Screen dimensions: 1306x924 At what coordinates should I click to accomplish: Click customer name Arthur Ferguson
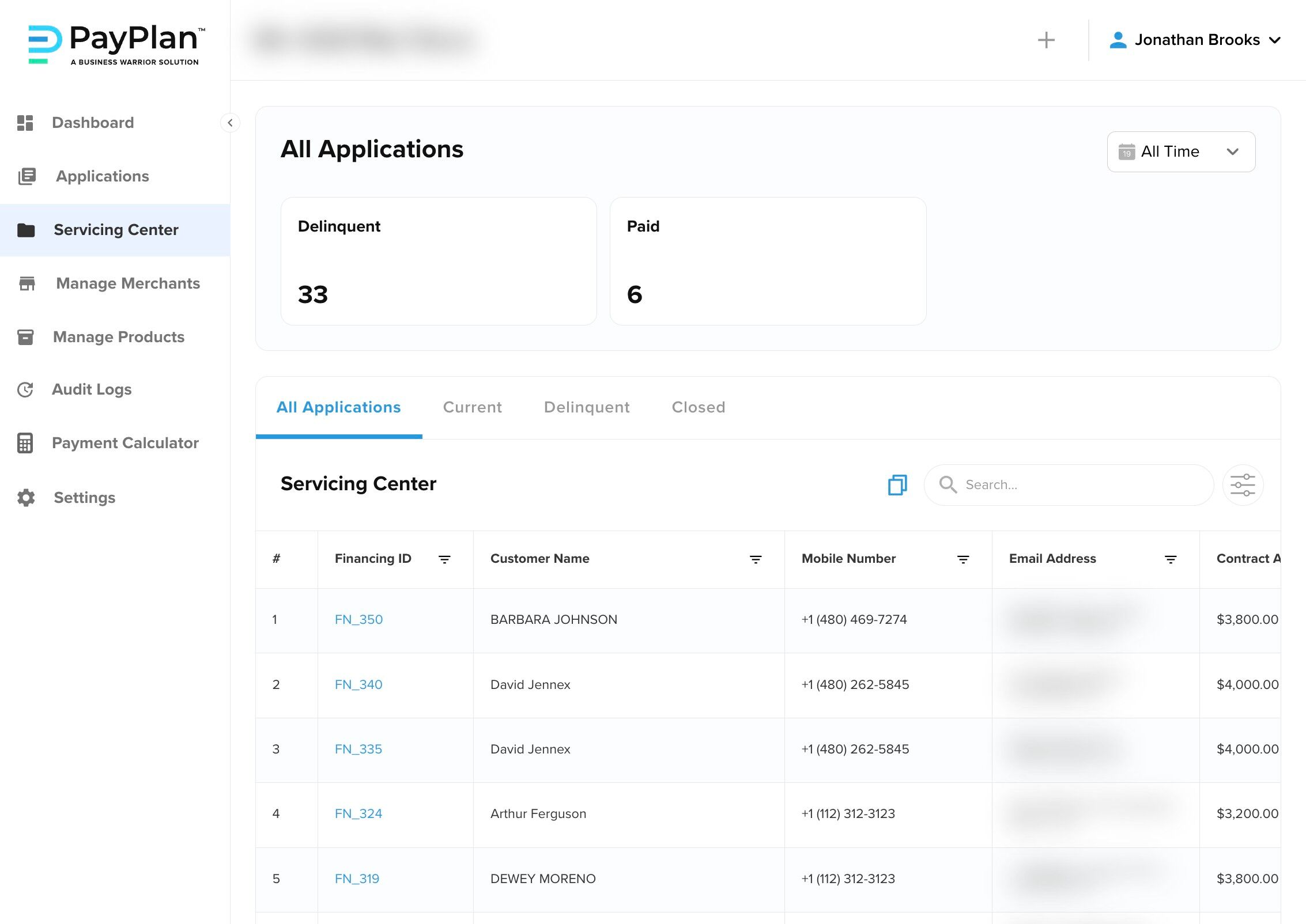click(538, 814)
